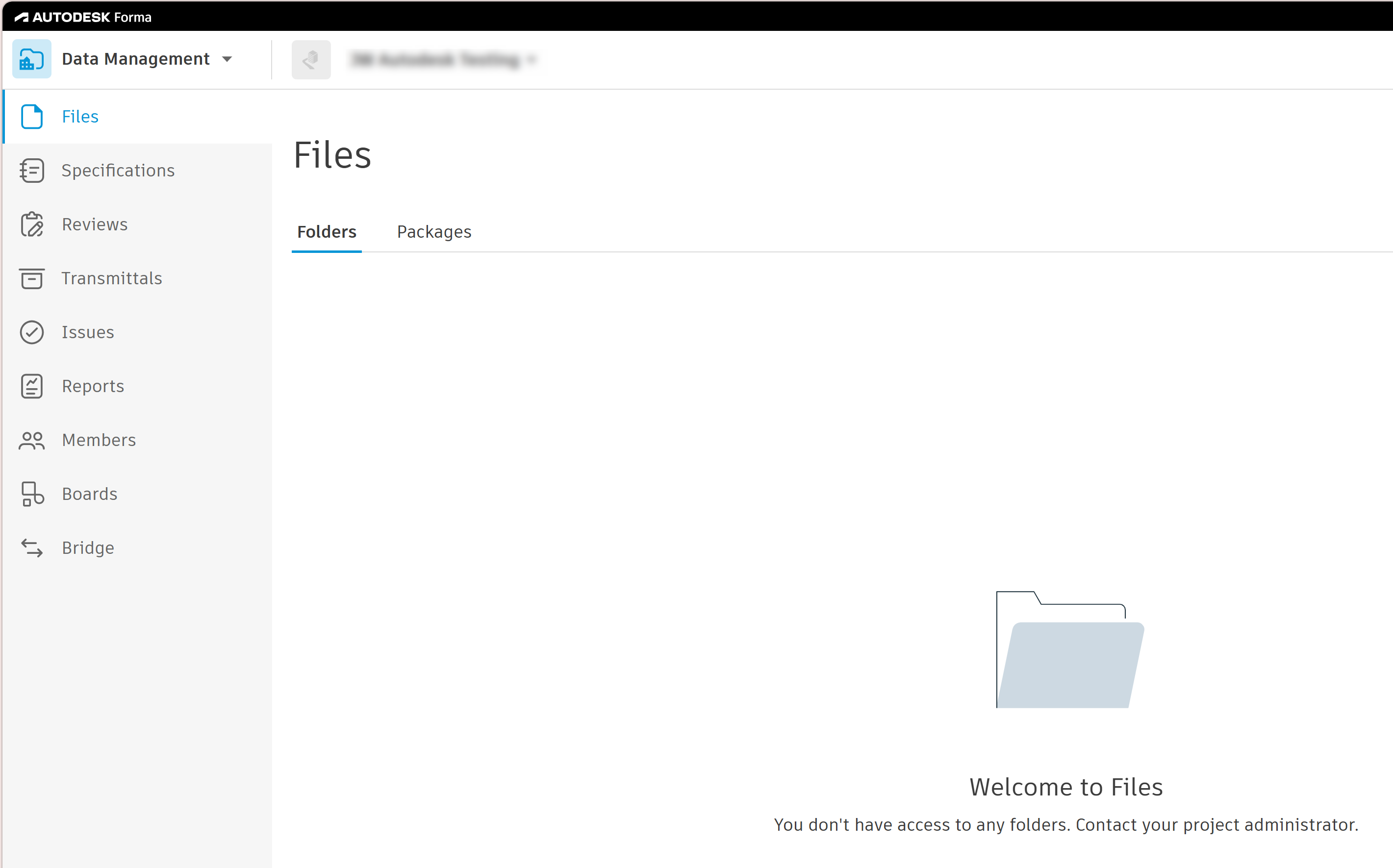Image resolution: width=1393 pixels, height=868 pixels.
Task: Click the Files page icon in sidebar
Action: tap(31, 117)
